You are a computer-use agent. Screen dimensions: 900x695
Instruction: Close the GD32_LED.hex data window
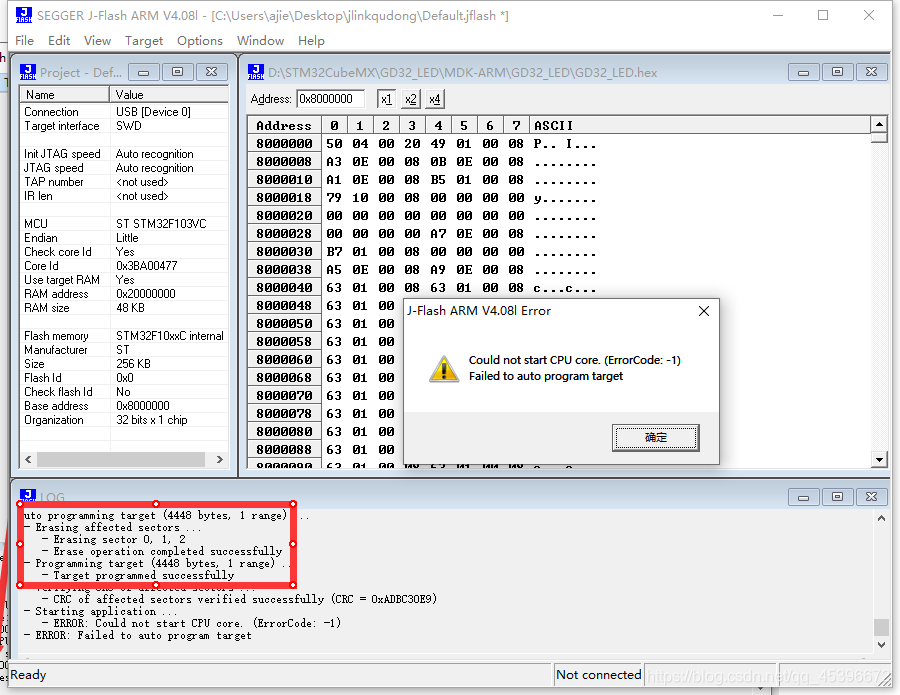point(871,72)
